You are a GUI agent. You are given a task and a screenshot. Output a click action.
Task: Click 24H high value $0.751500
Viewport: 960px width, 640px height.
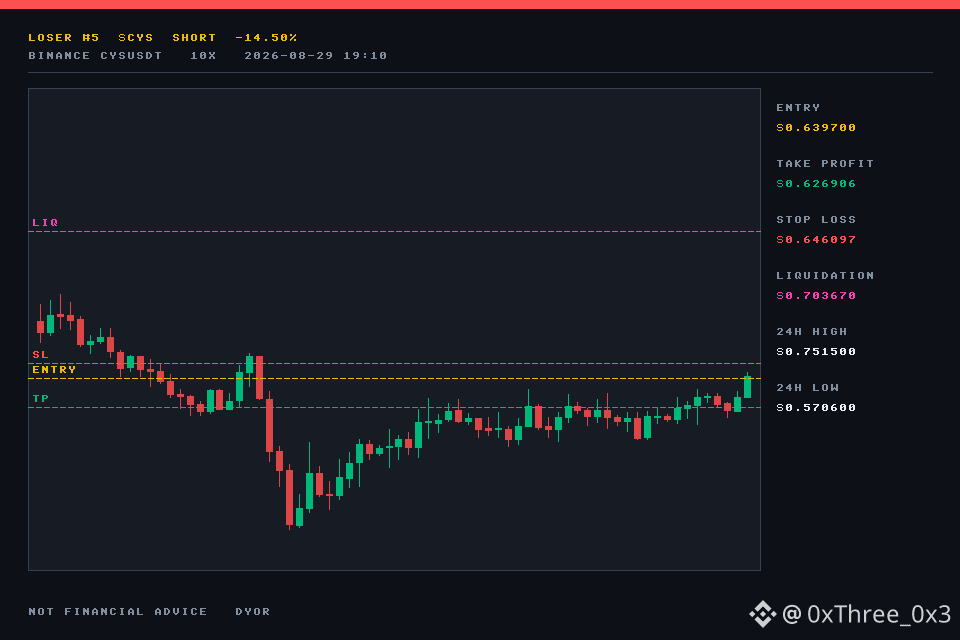[x=816, y=352]
